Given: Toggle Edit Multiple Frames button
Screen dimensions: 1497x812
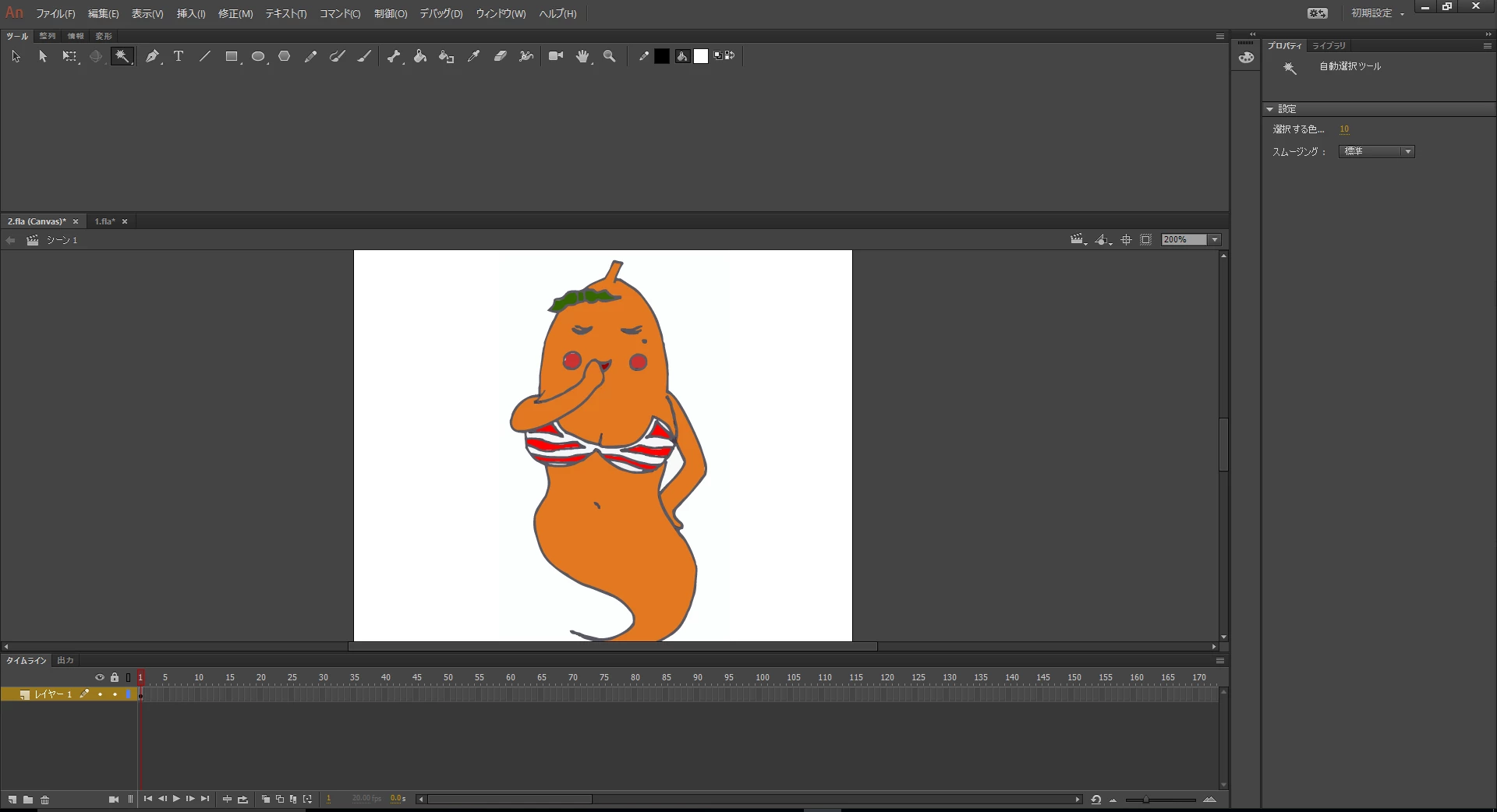Looking at the screenshot, I should point(293,800).
